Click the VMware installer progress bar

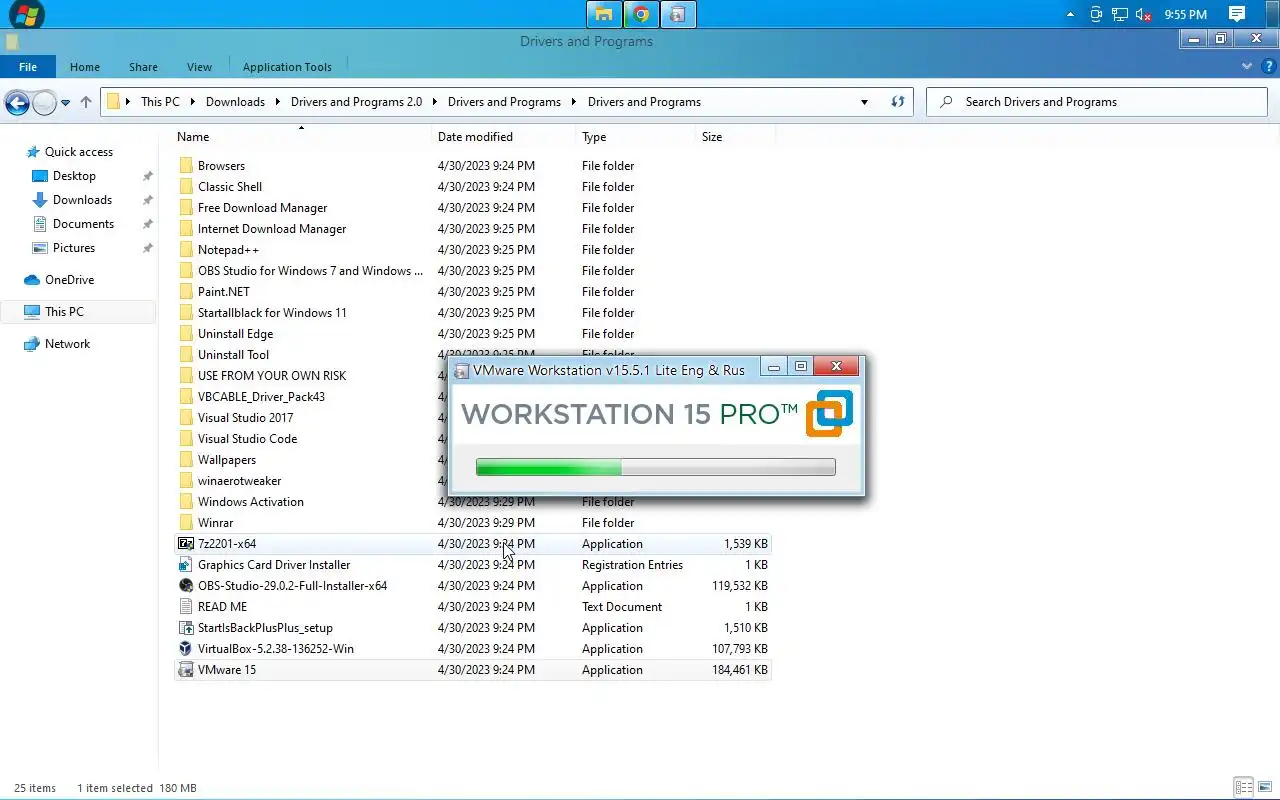(x=656, y=467)
